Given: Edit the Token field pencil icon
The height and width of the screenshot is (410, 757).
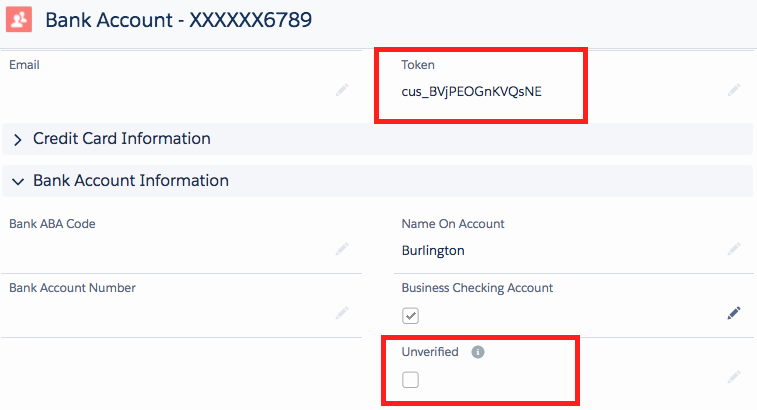Looking at the screenshot, I should [x=733, y=90].
